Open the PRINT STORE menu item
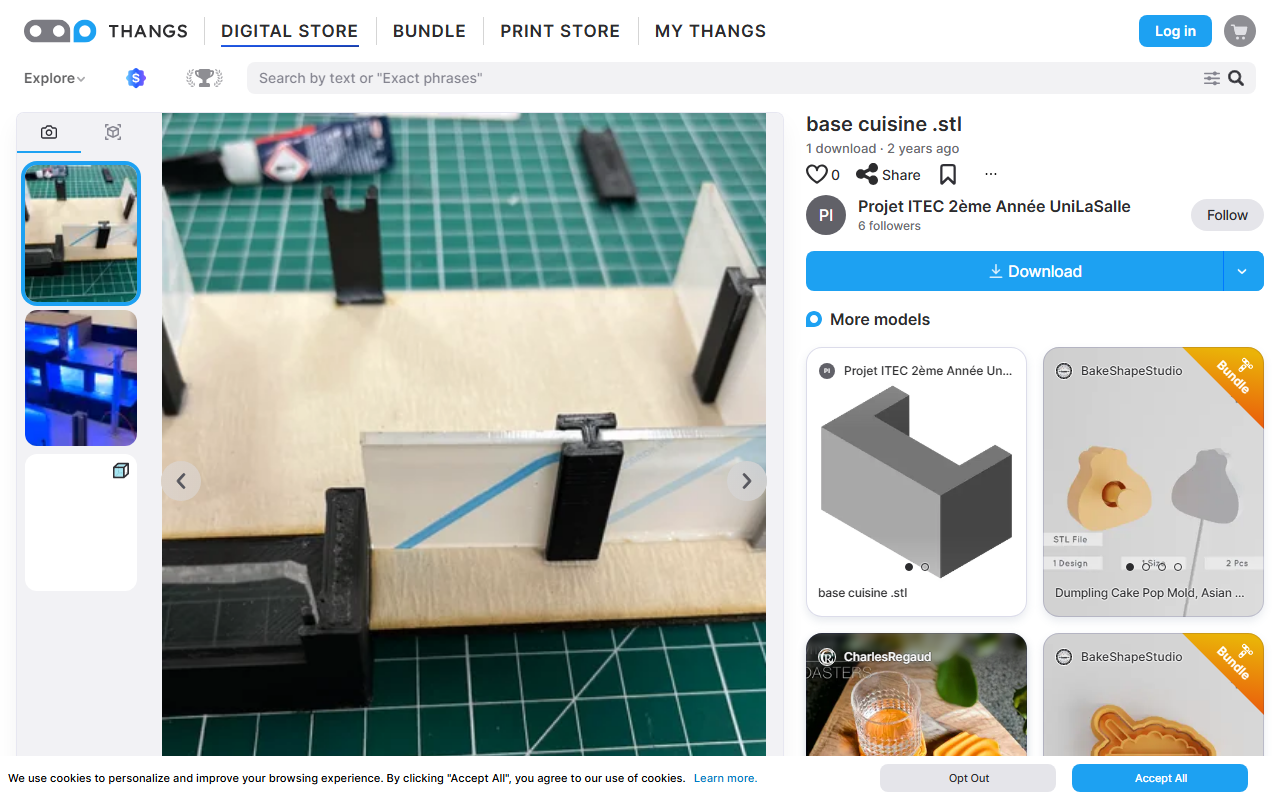This screenshot has width=1280, height=800. point(560,31)
